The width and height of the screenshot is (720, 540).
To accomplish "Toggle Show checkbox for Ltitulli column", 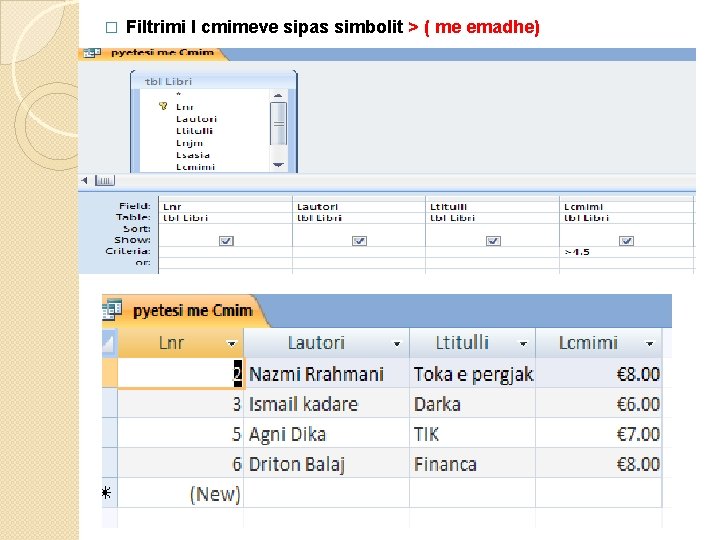I will (x=493, y=241).
